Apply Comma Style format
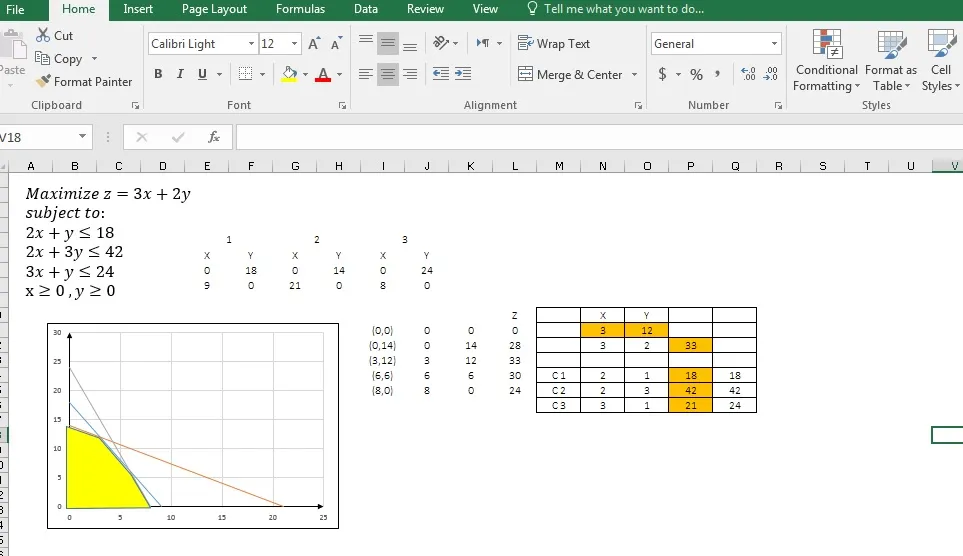963x556 pixels. (x=717, y=74)
